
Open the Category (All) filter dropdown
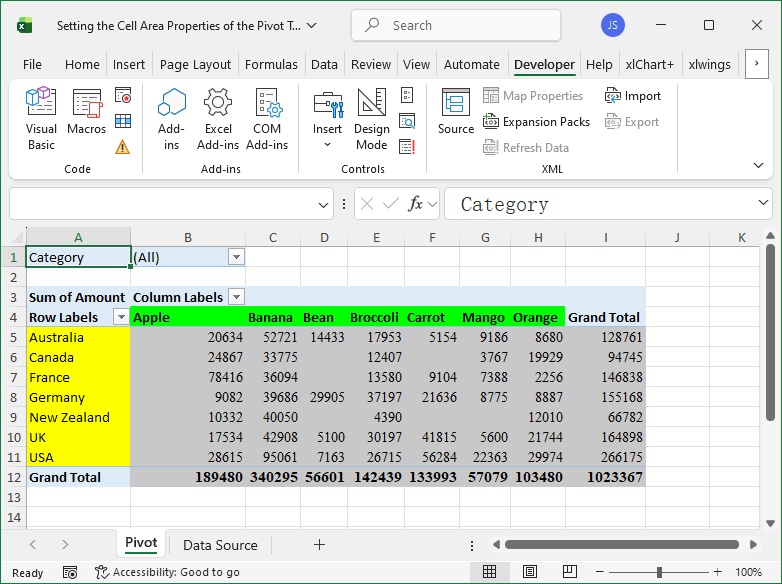tap(236, 257)
